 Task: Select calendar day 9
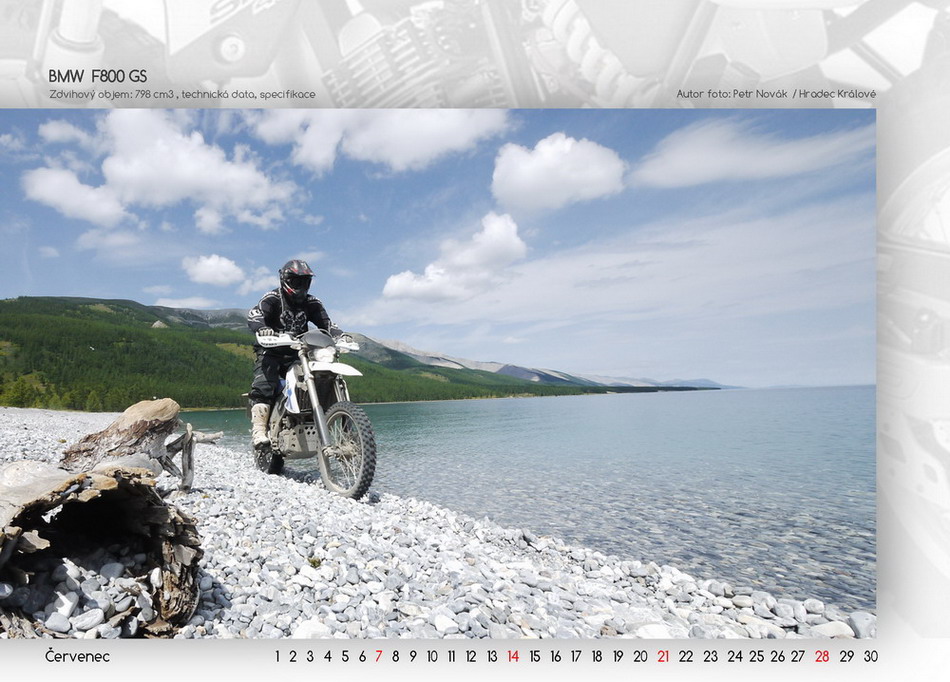413,657
